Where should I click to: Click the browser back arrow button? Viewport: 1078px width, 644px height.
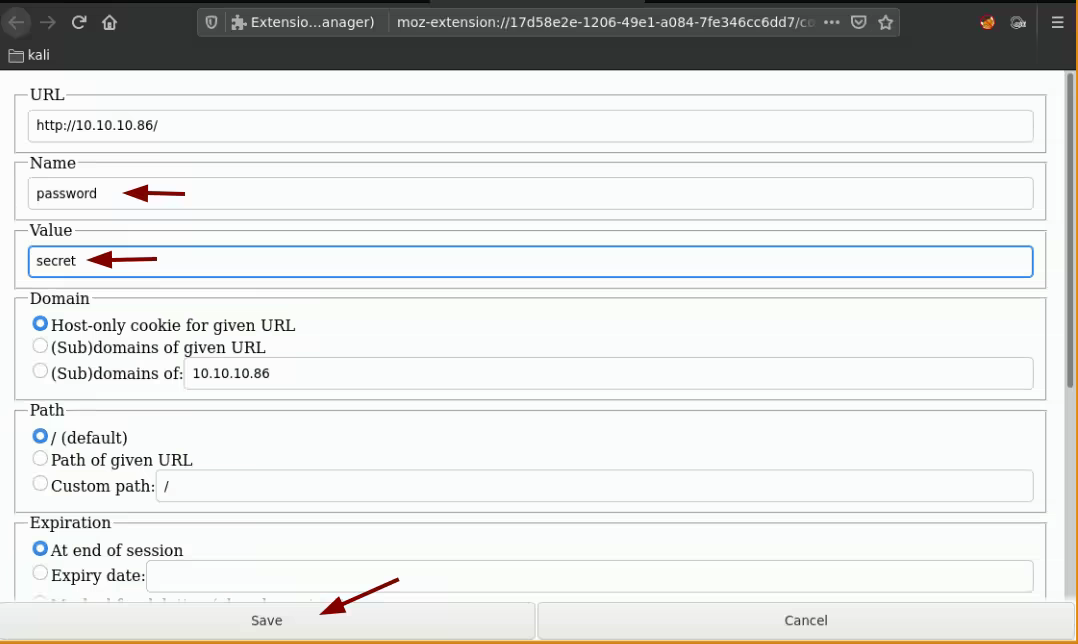[x=18, y=23]
